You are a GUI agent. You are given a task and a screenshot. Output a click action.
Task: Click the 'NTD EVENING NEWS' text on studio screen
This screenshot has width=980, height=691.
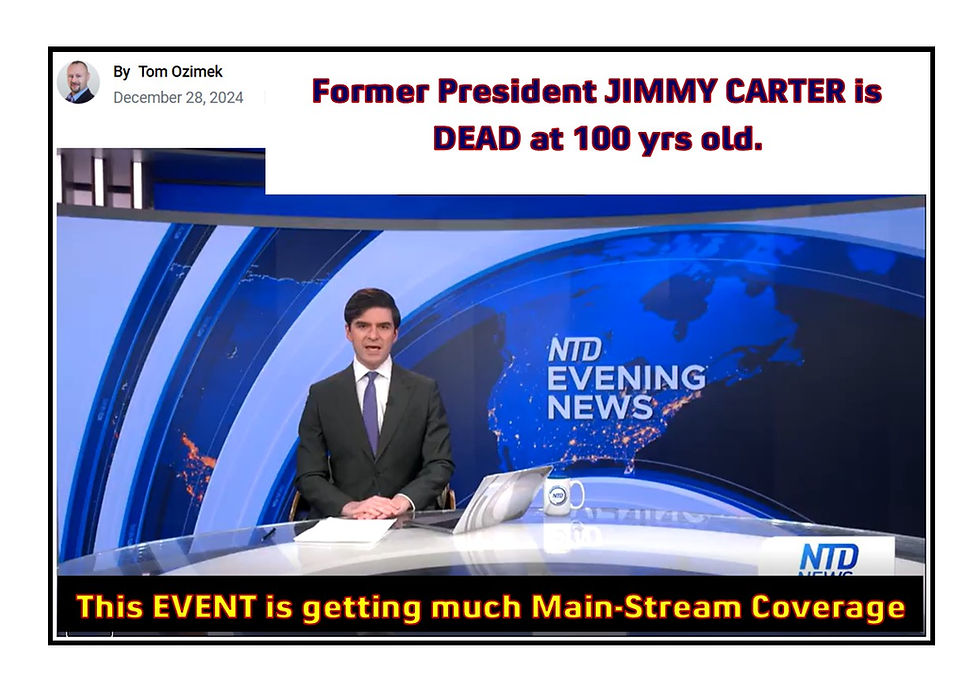pos(626,379)
